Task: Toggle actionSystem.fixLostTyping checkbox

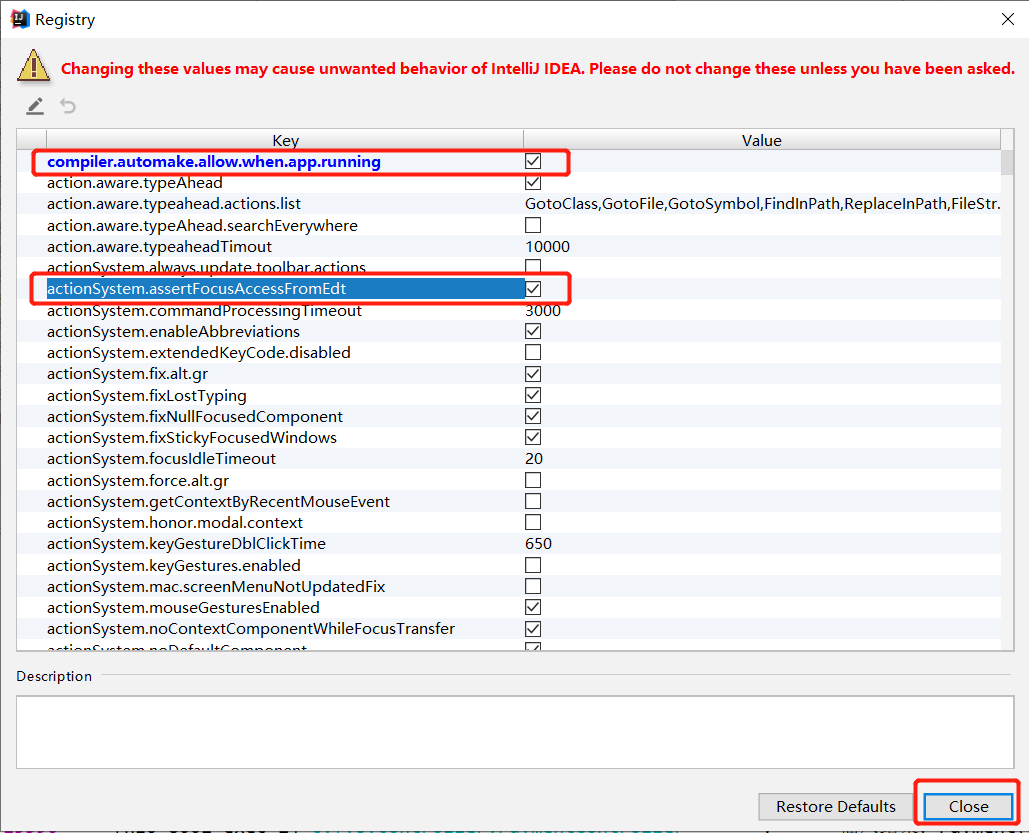Action: 533,395
